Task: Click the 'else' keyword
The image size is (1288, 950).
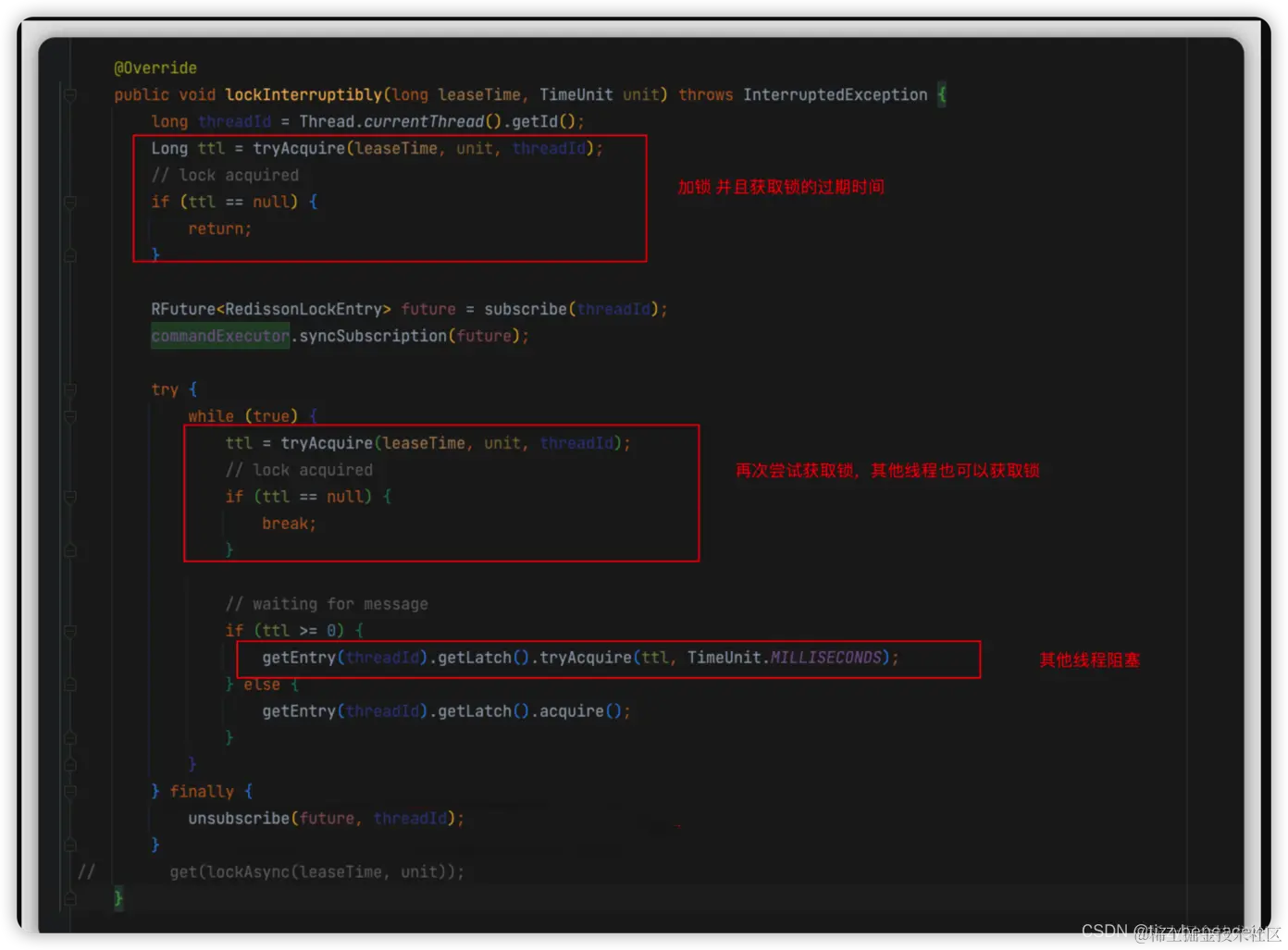Action: click(262, 685)
